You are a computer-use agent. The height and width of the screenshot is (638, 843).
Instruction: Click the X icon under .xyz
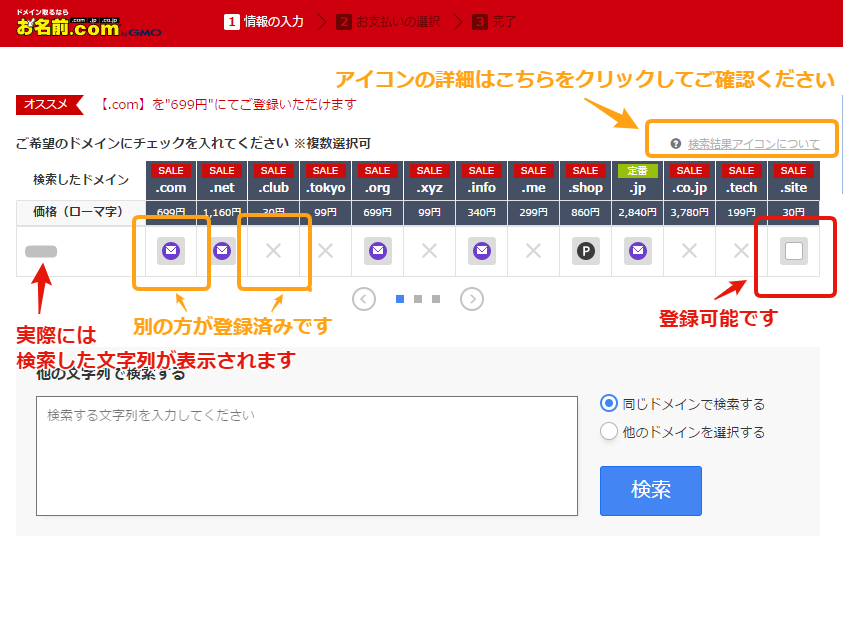pos(429,252)
